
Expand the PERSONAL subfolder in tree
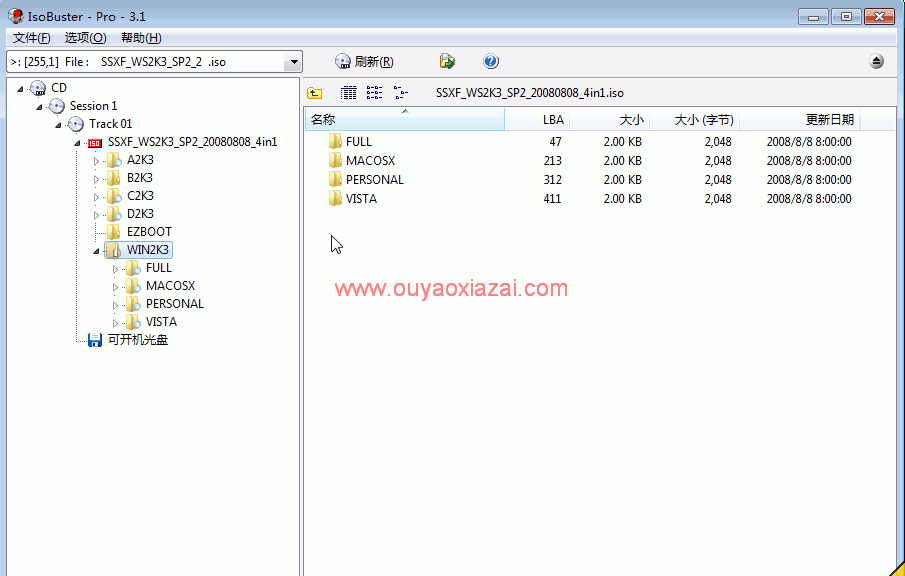(115, 305)
